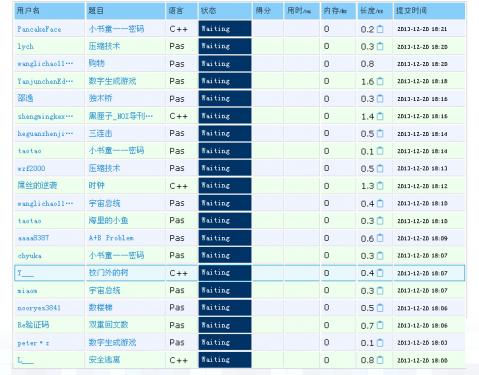Click the 提交时间 column header

pos(411,11)
